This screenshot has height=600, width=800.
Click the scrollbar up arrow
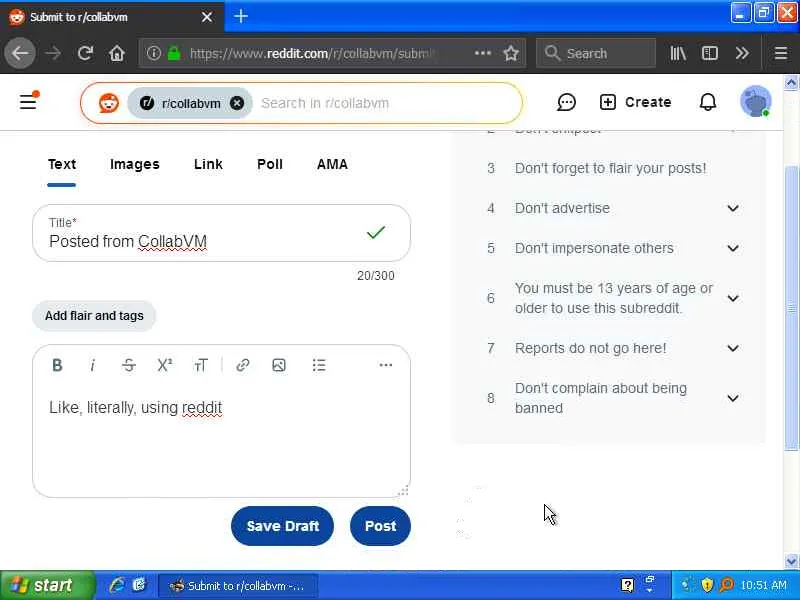point(791,82)
